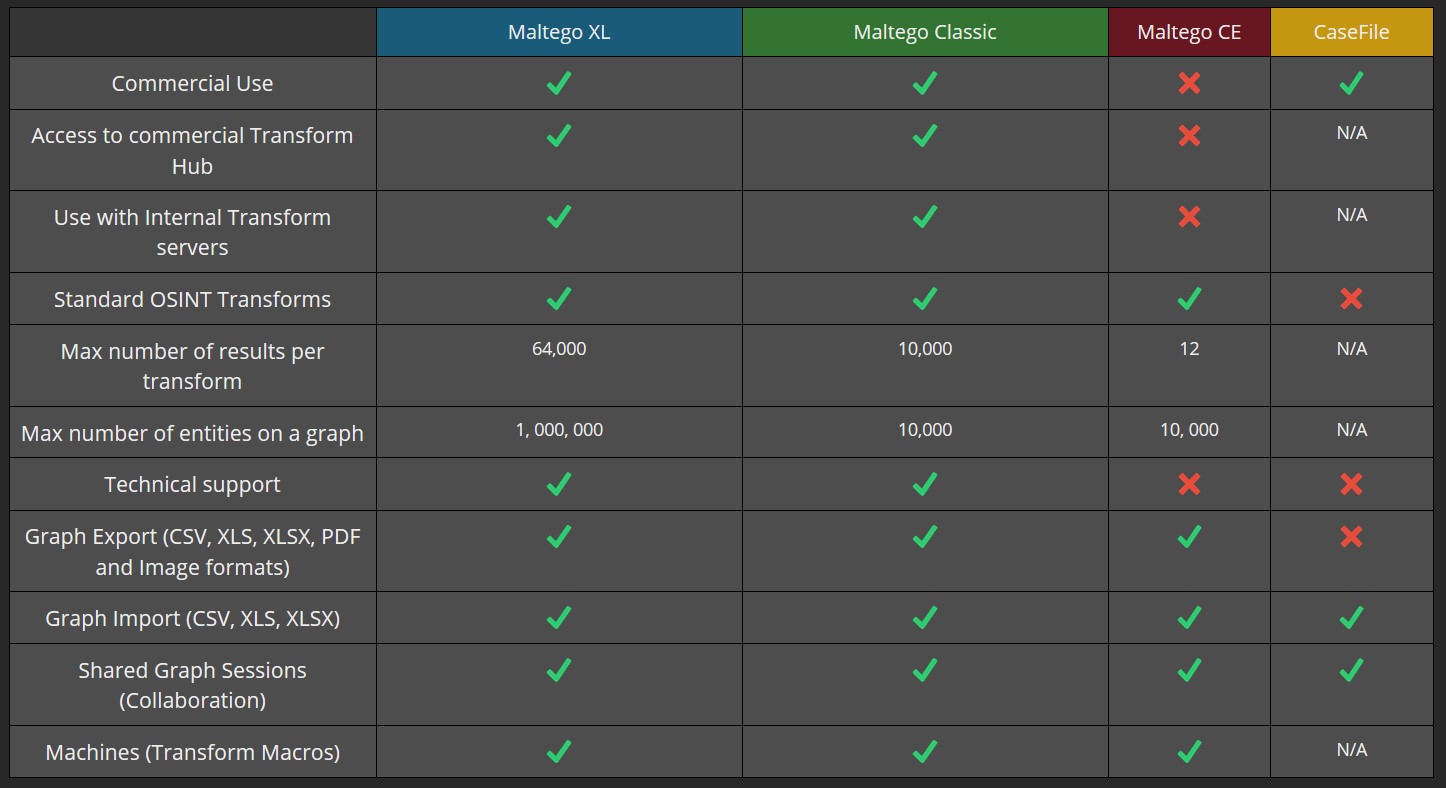Image resolution: width=1446 pixels, height=788 pixels.
Task: Click the 'Standard OSINT Transforms' row label
Action: click(x=192, y=299)
